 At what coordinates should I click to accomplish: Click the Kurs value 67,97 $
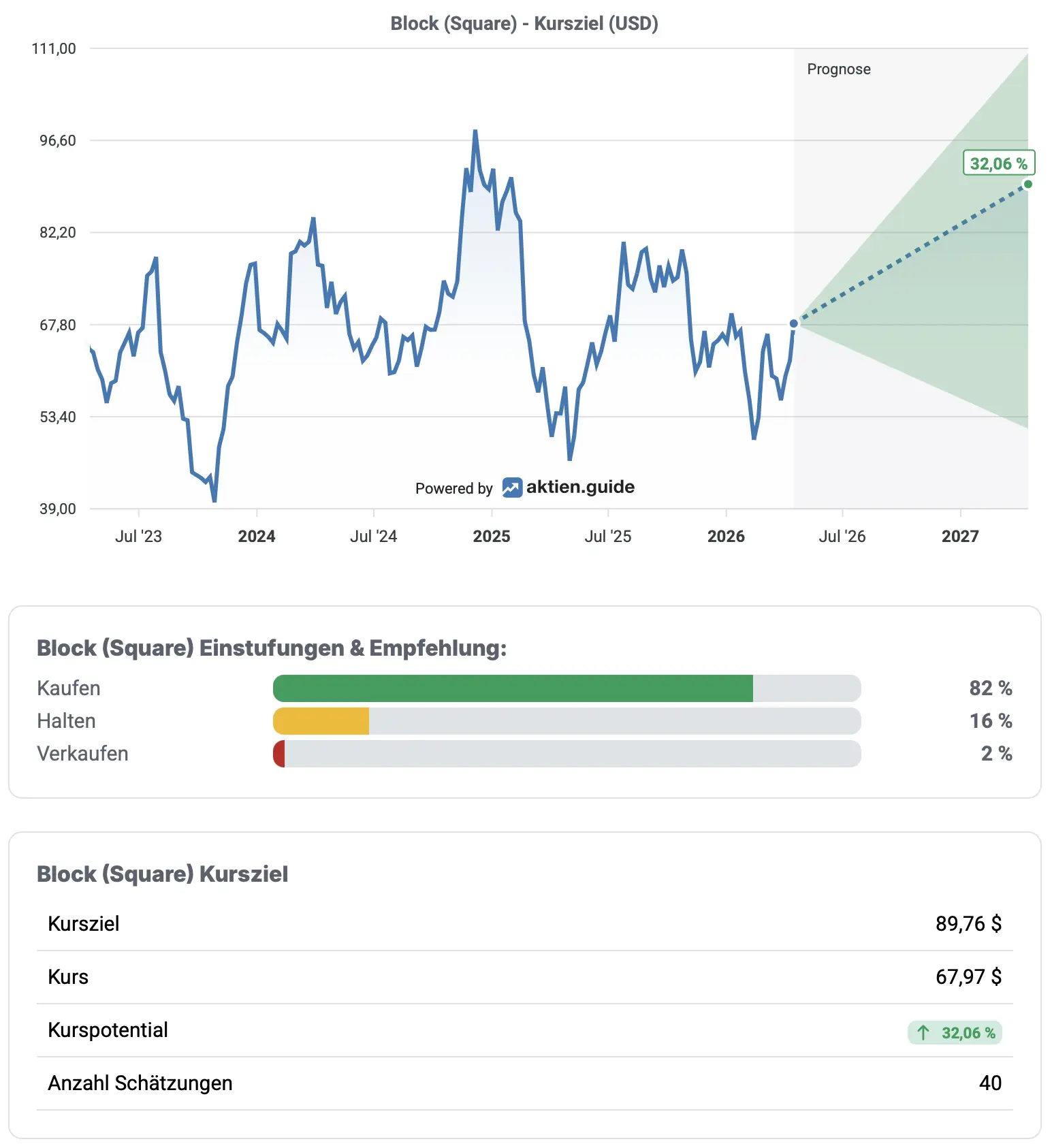968,977
